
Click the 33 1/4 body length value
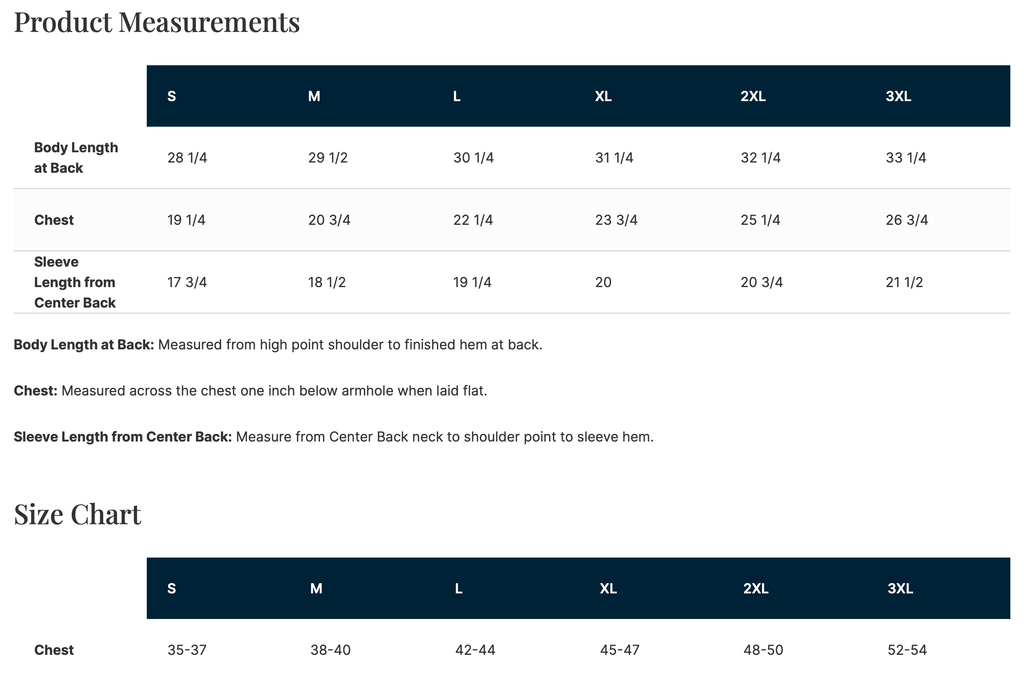click(x=906, y=158)
